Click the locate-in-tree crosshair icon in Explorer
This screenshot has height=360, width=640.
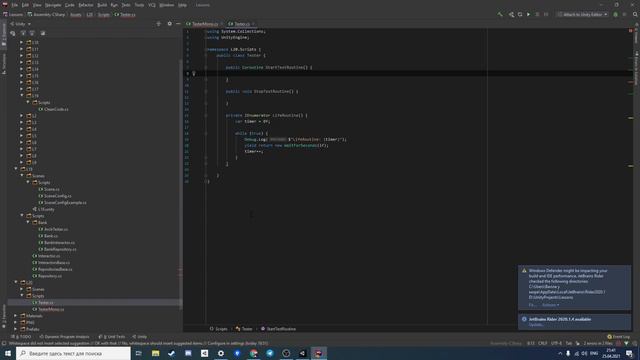[x=159, y=24]
